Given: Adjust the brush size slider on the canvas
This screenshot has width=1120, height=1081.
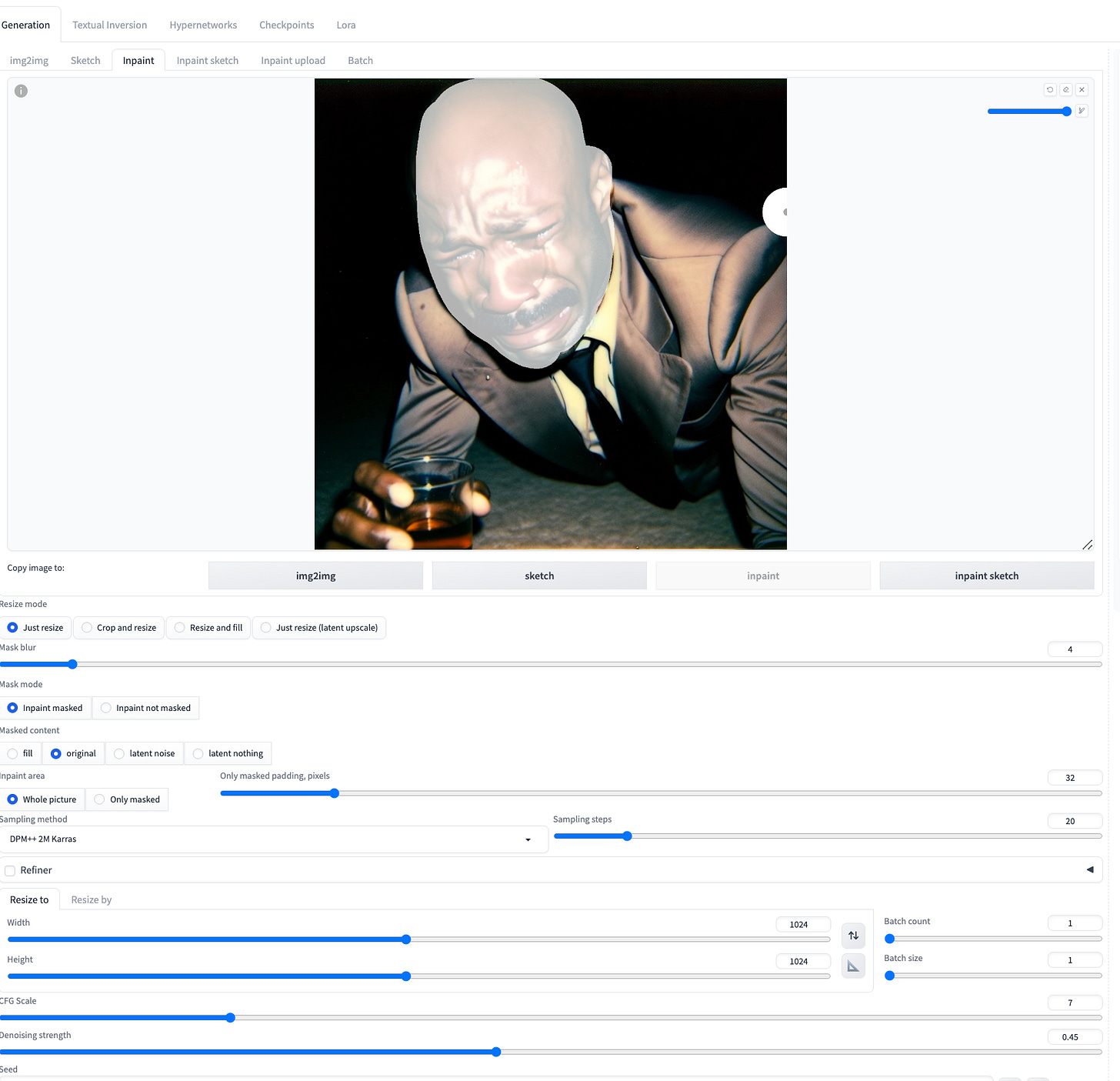Looking at the screenshot, I should (1029, 112).
